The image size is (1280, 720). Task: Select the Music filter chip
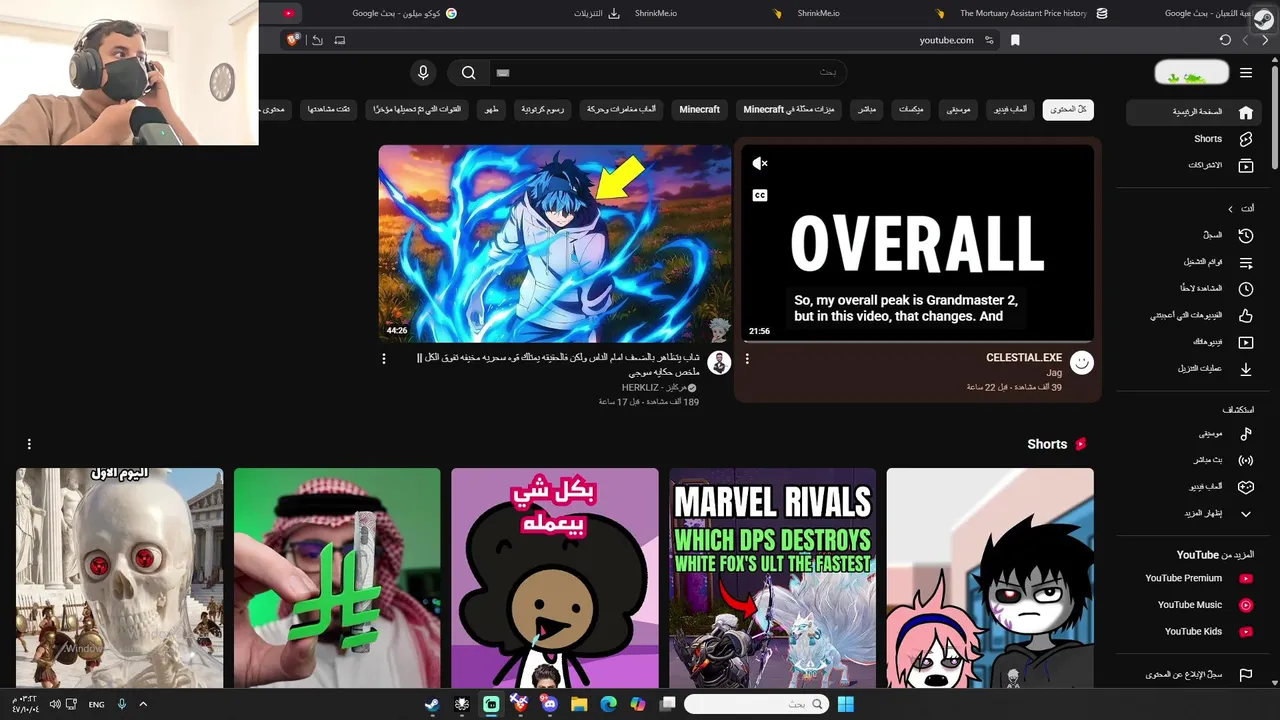960,109
